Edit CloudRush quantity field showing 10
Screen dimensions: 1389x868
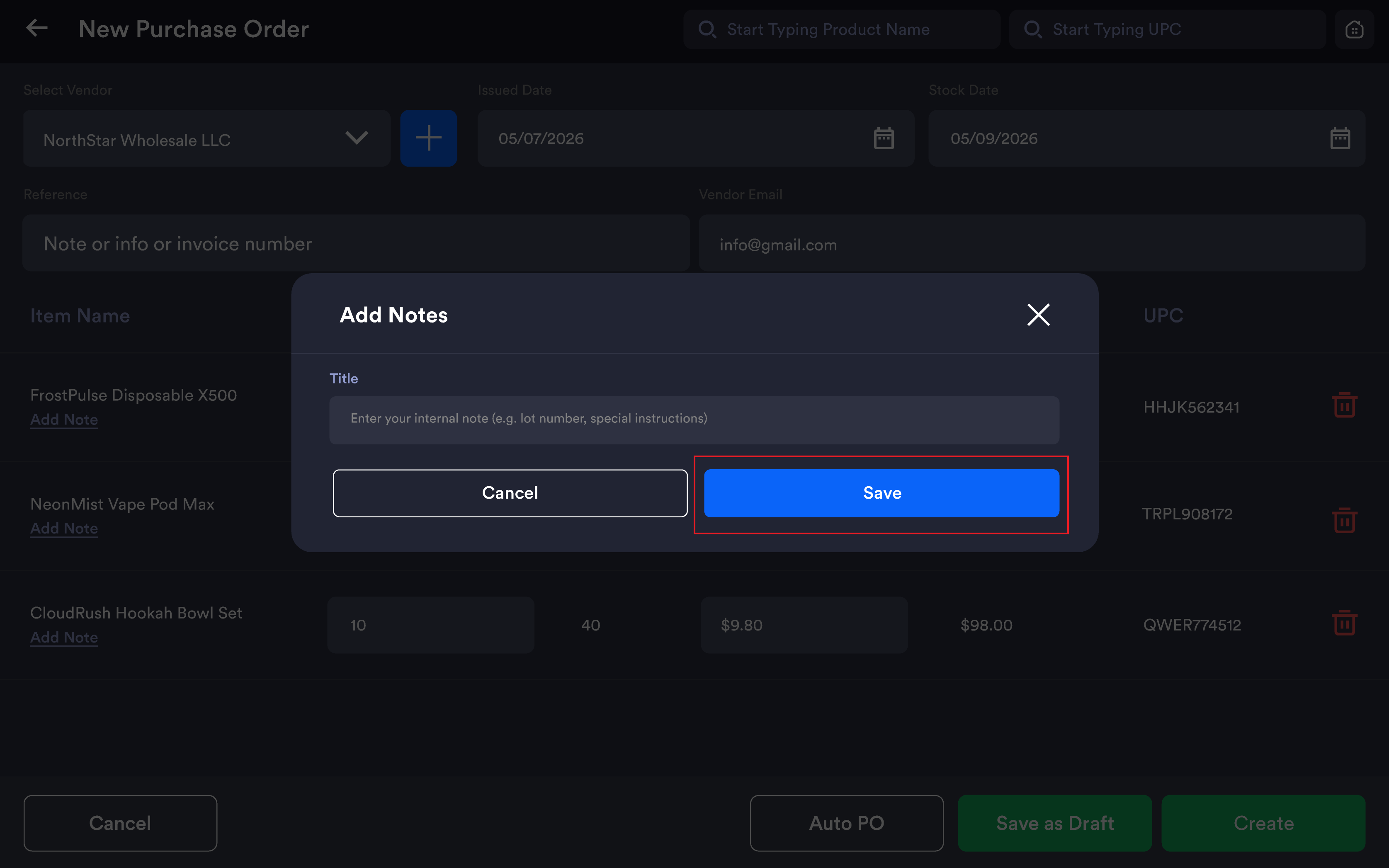431,625
